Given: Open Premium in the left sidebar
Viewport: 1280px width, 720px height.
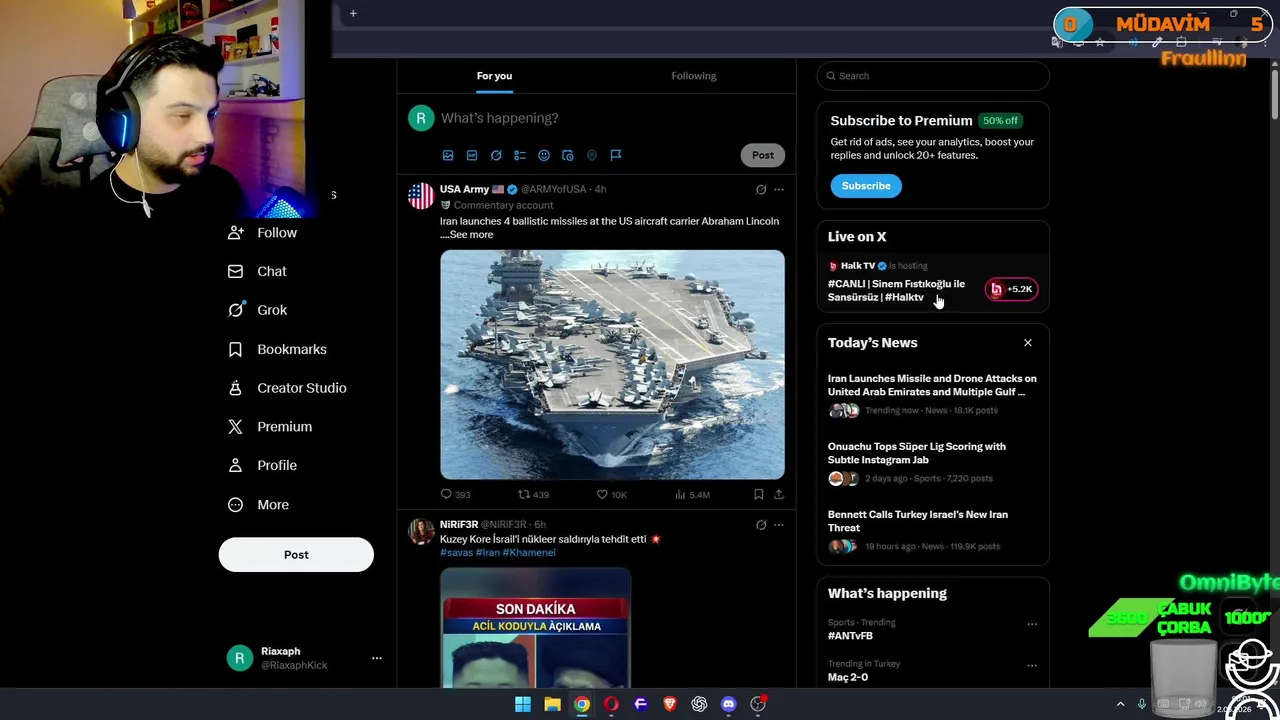Looking at the screenshot, I should [271, 427].
